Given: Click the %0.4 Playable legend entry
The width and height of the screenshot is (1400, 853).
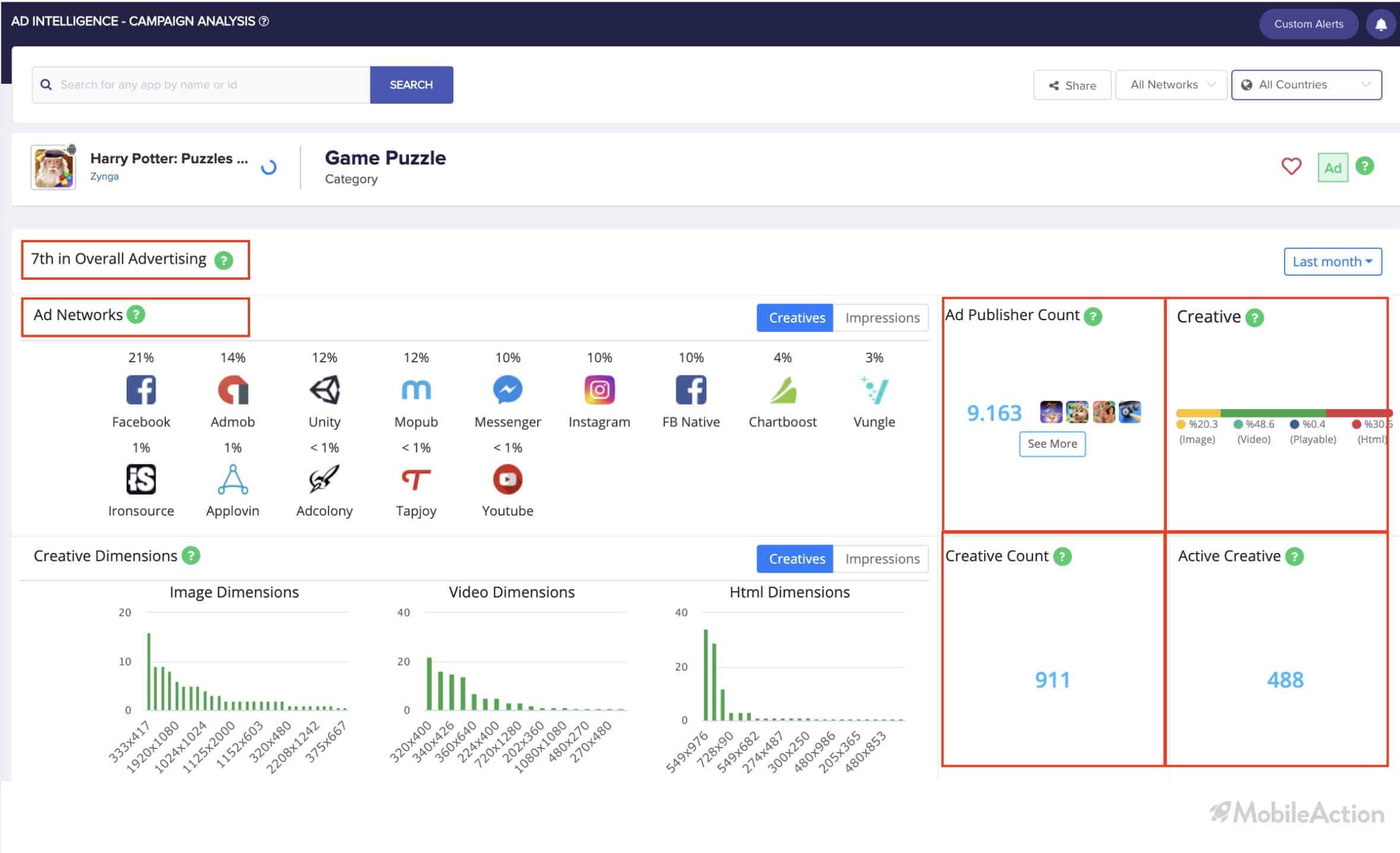Looking at the screenshot, I should 1313,431.
